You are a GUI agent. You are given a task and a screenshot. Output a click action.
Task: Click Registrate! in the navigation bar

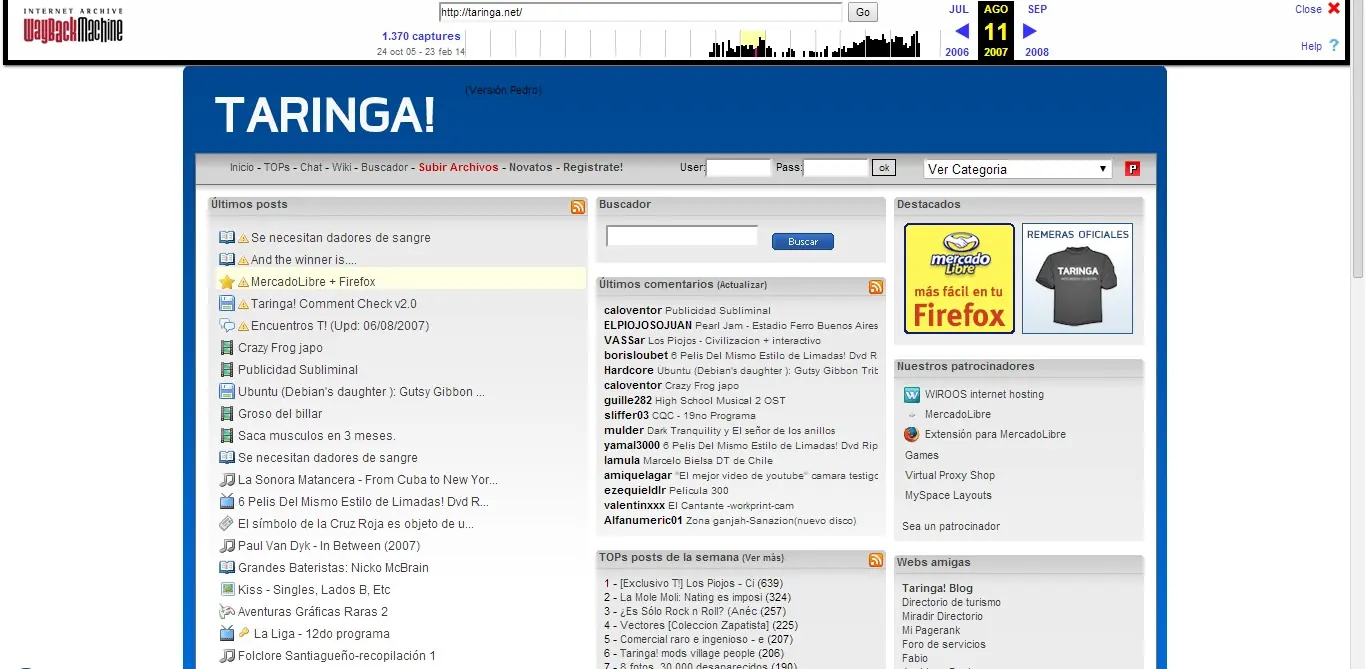click(x=593, y=167)
